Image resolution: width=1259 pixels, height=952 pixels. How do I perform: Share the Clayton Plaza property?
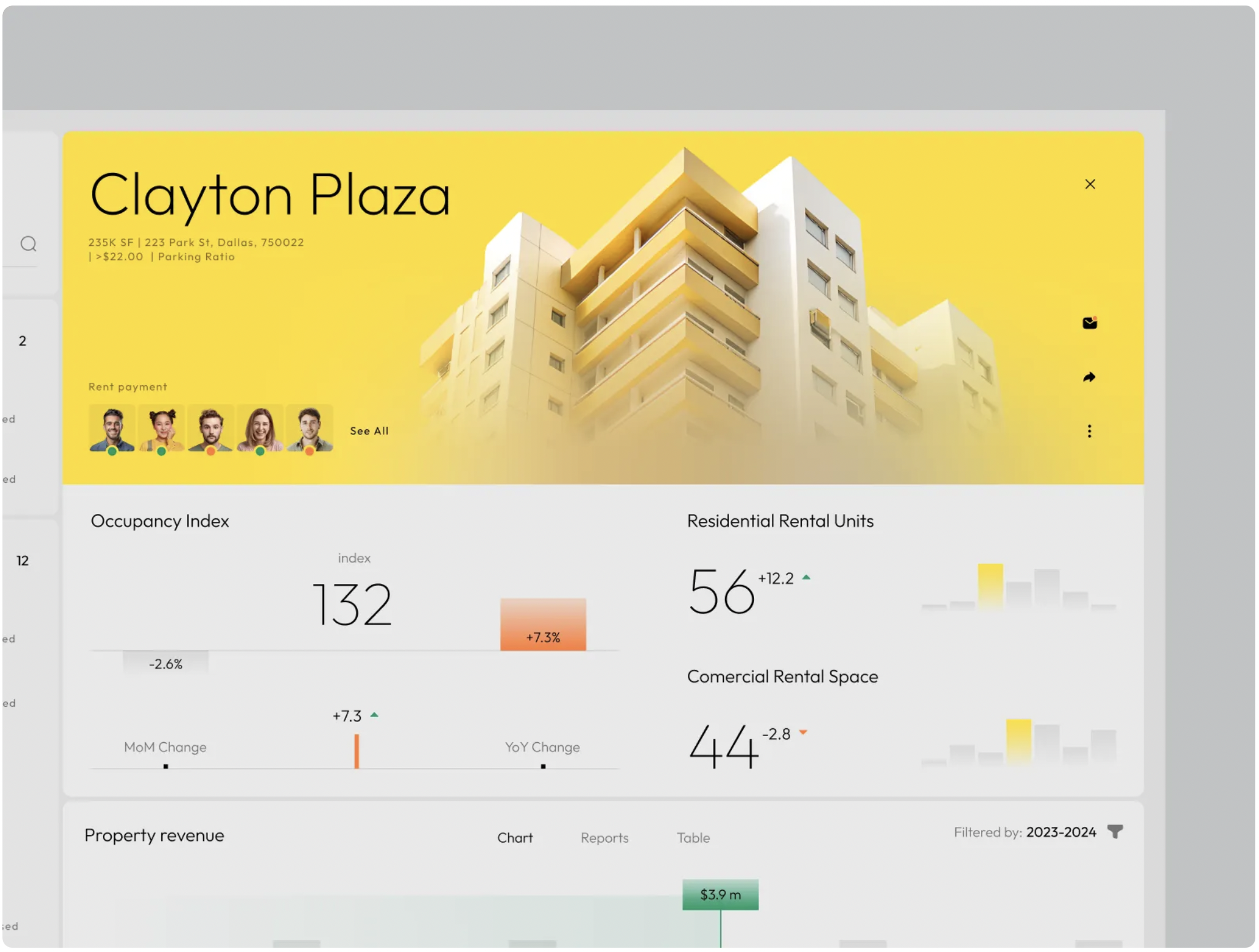click(1090, 377)
